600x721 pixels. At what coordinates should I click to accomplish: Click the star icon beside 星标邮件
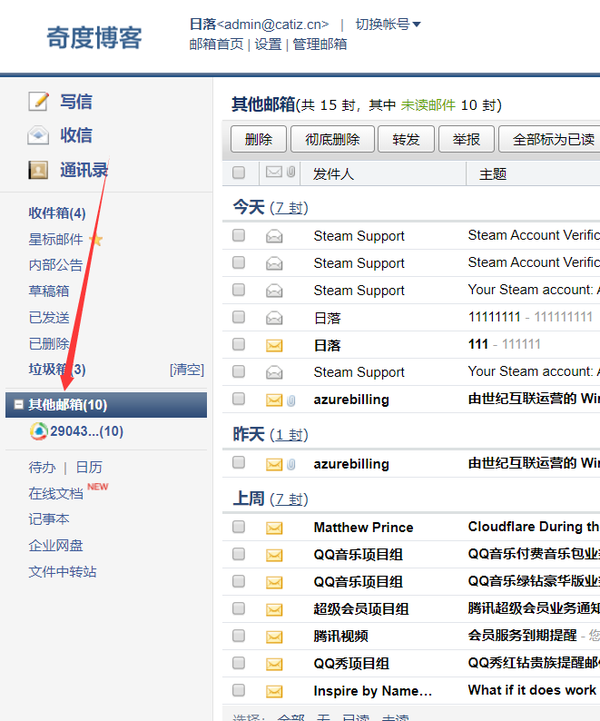[96, 240]
